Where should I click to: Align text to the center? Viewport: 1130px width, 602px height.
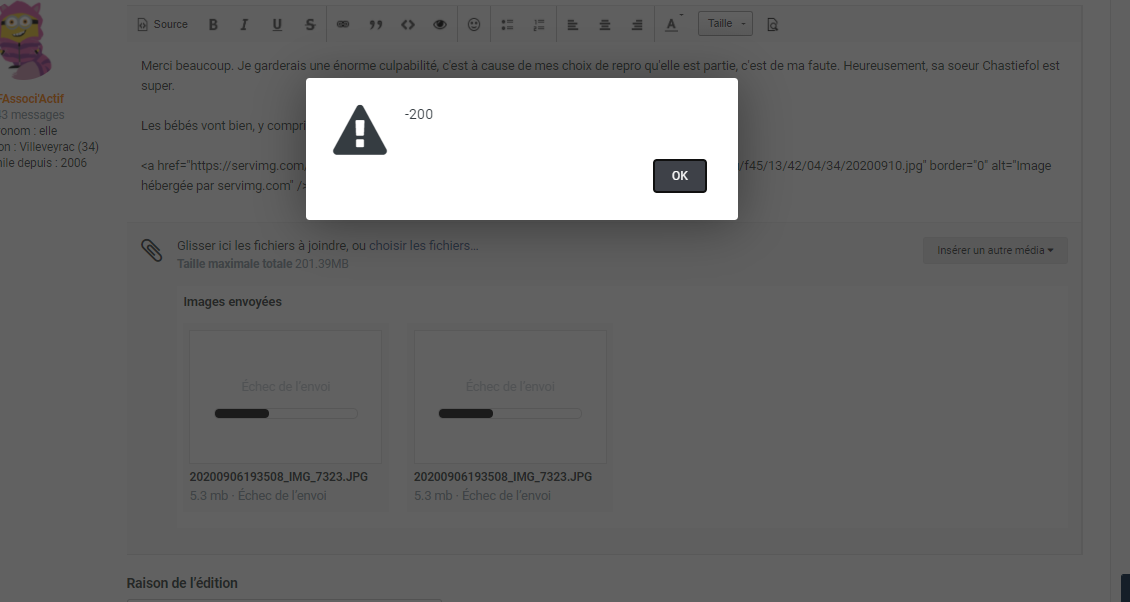tap(605, 24)
